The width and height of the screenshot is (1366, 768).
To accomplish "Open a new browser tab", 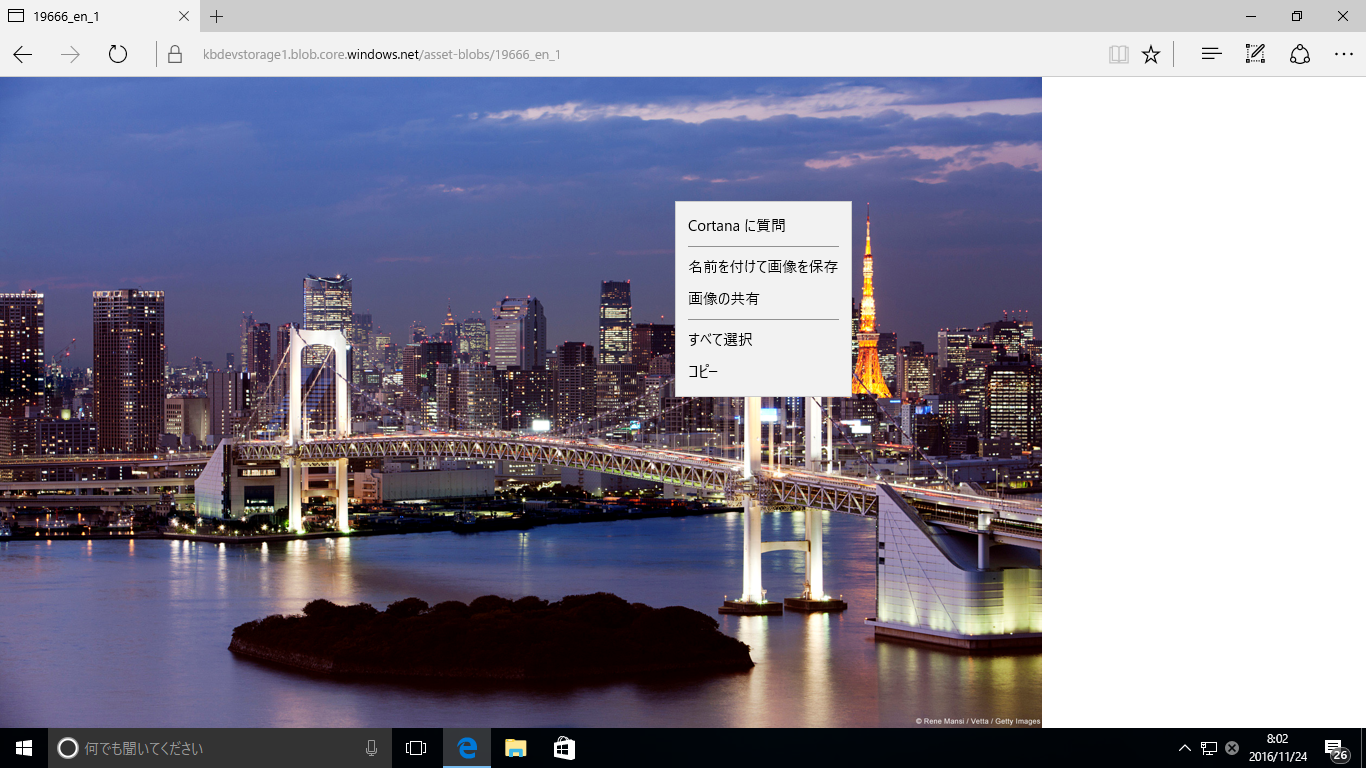I will 215,16.
